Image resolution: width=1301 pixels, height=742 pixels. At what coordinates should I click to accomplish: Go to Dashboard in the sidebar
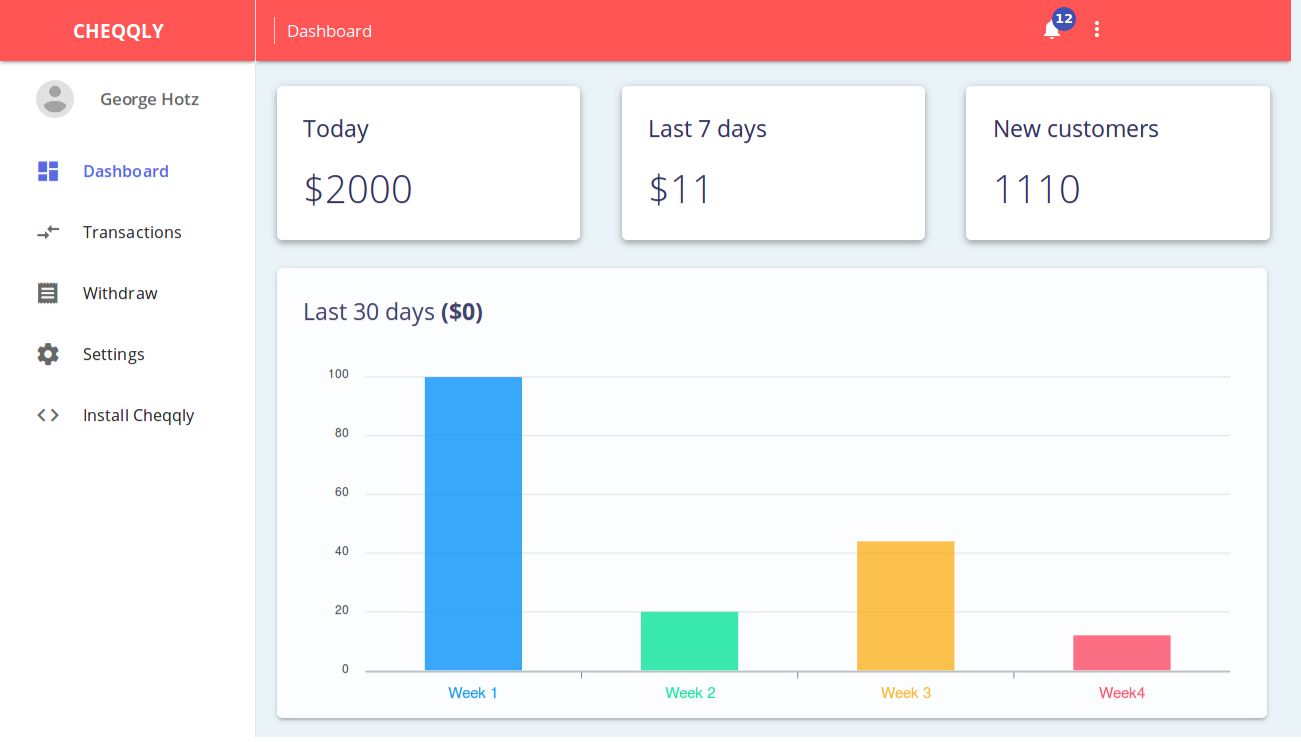coord(128,171)
